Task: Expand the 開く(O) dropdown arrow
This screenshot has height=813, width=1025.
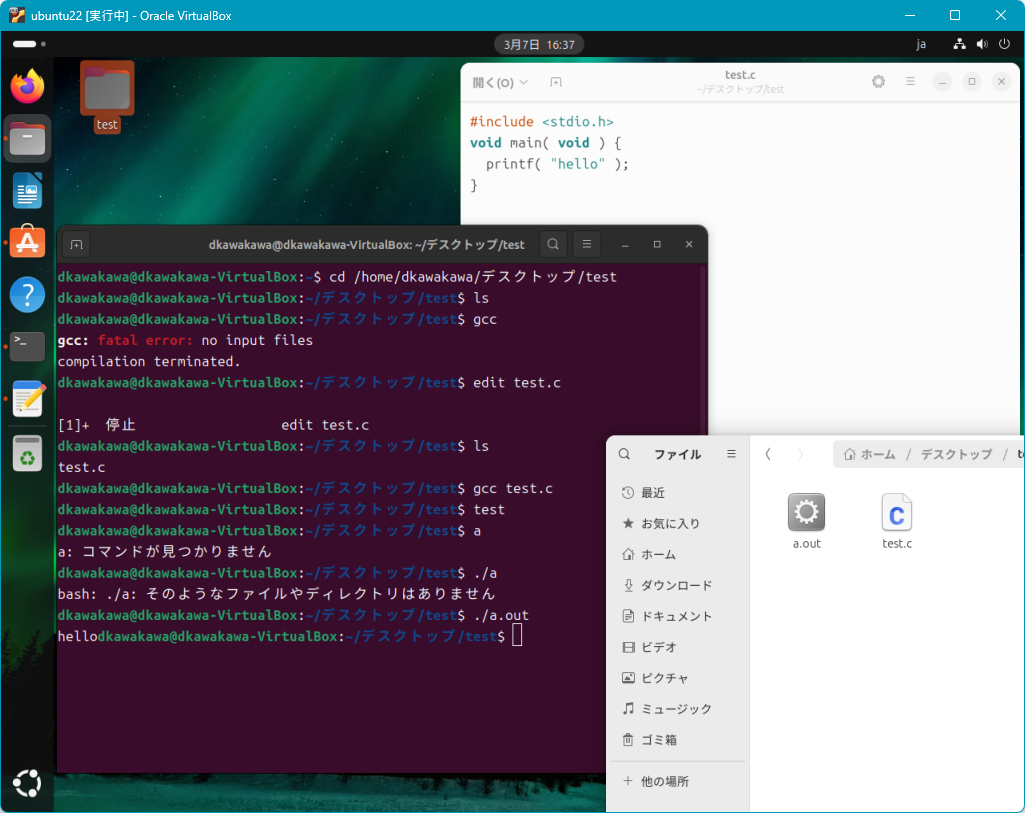Action: (524, 82)
